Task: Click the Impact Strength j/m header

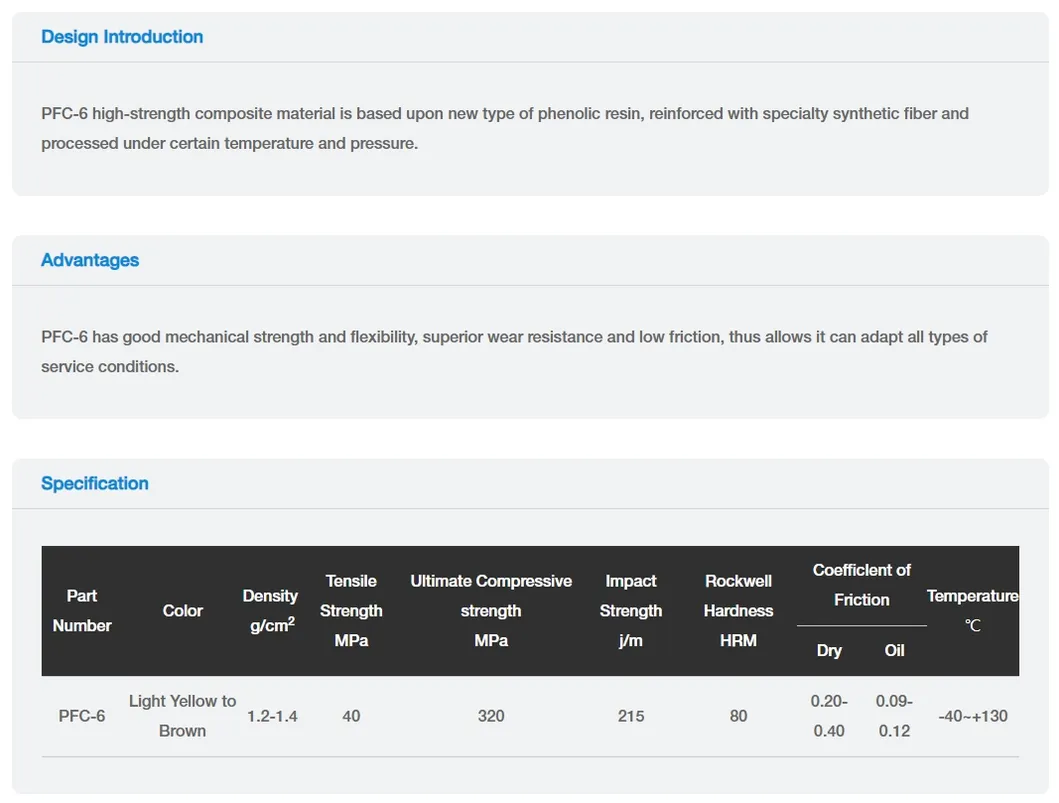Action: pos(631,611)
